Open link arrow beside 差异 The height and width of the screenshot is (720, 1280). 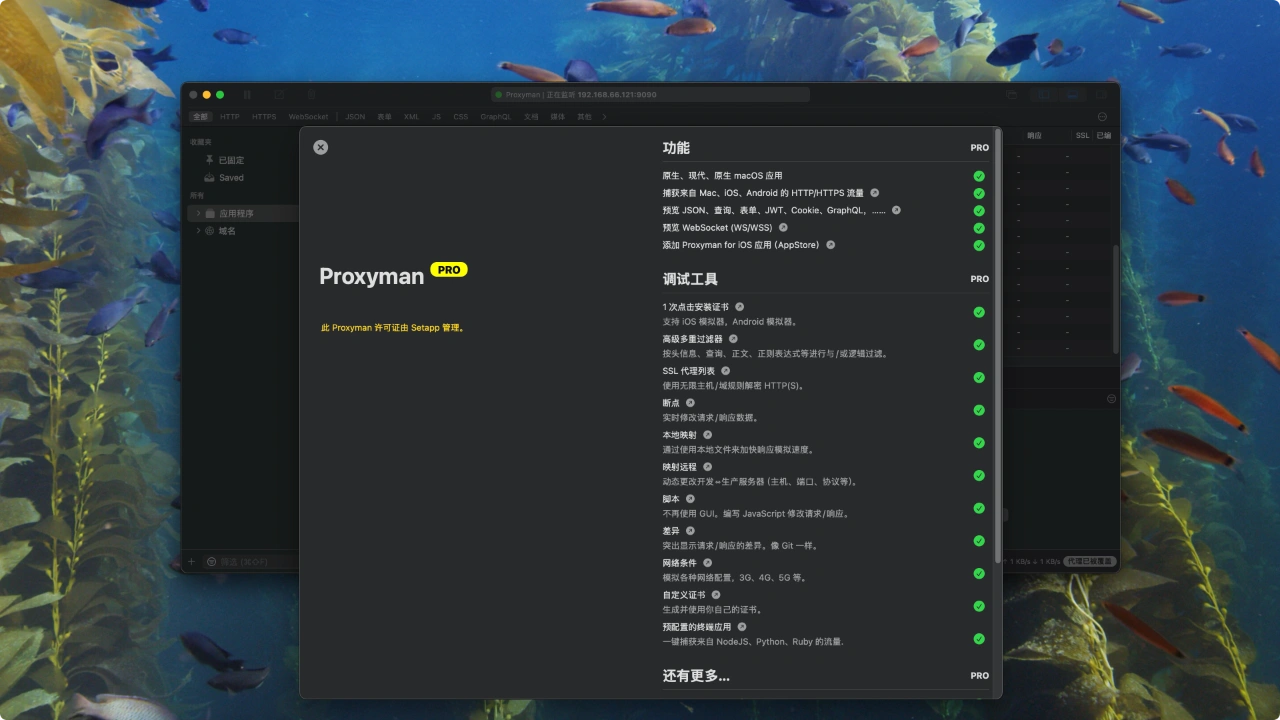tap(690, 531)
